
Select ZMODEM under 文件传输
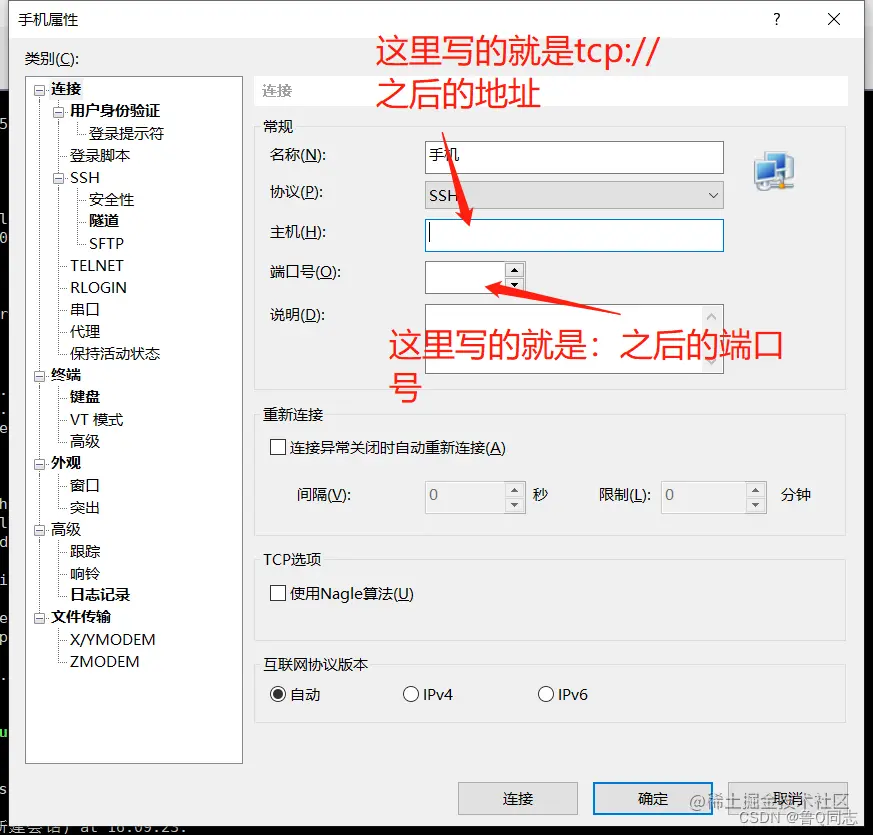click(x=102, y=661)
